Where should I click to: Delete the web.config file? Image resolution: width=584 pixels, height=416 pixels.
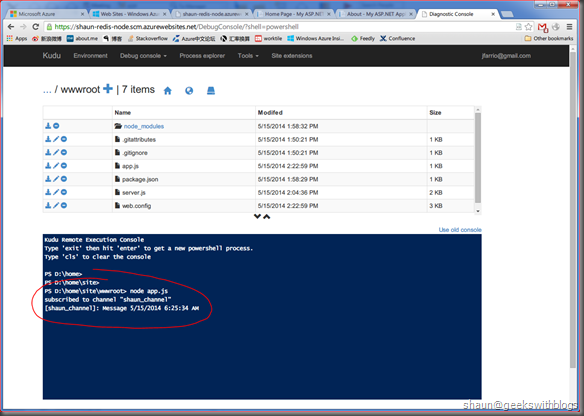coord(64,205)
